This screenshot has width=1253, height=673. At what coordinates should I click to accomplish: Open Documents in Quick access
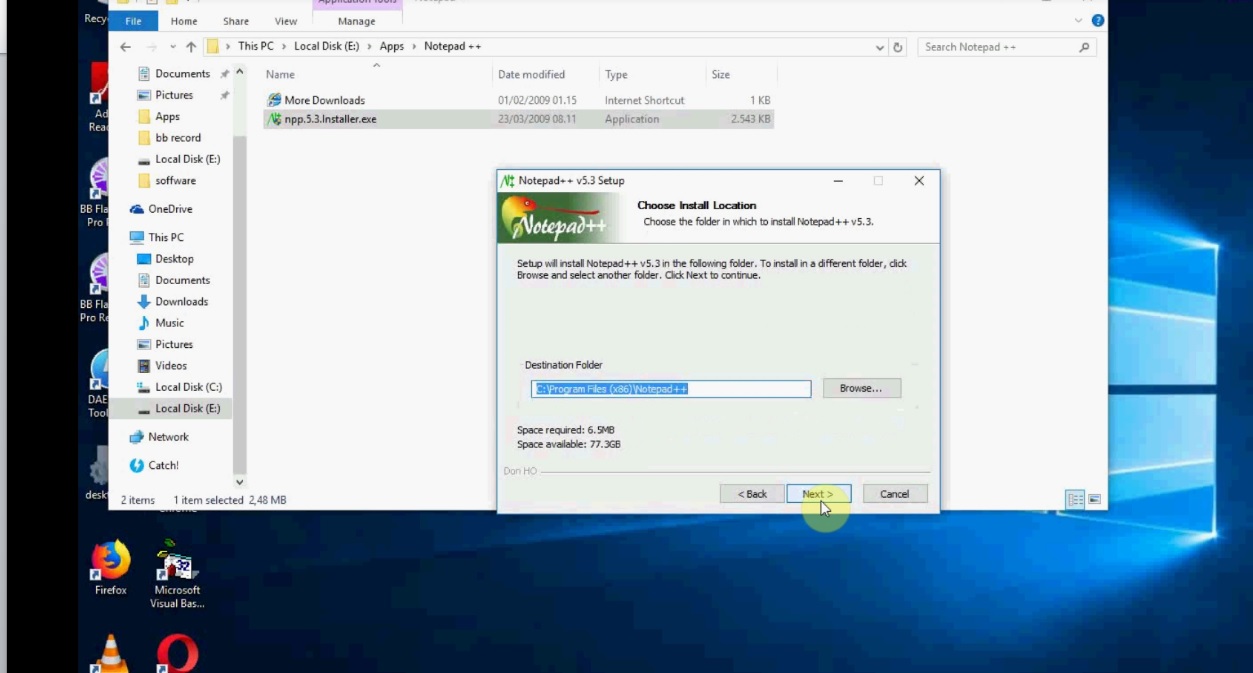182,74
